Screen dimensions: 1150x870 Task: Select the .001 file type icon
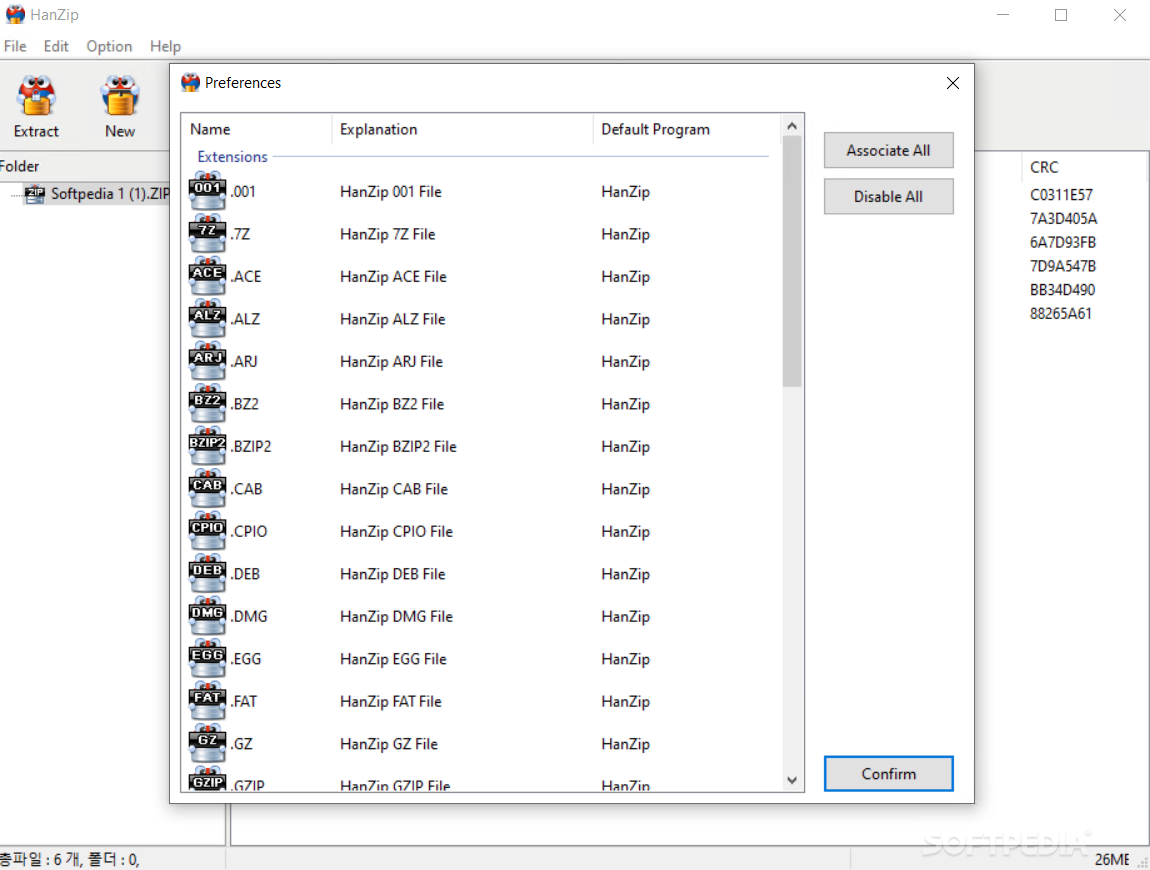pyautogui.click(x=208, y=191)
